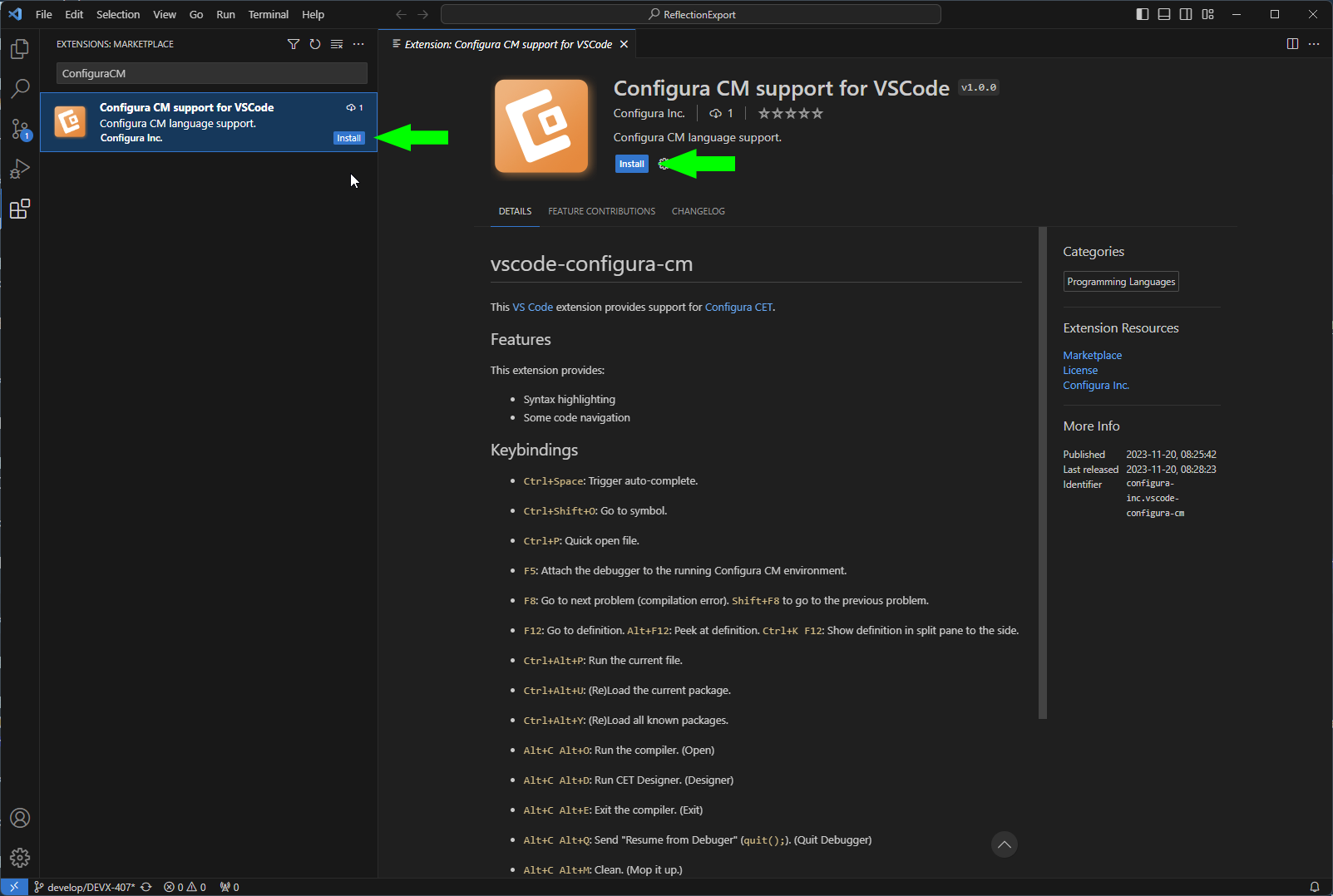Image resolution: width=1333 pixels, height=896 pixels.
Task: Open the remote window indicator in status bar
Action: (13, 887)
